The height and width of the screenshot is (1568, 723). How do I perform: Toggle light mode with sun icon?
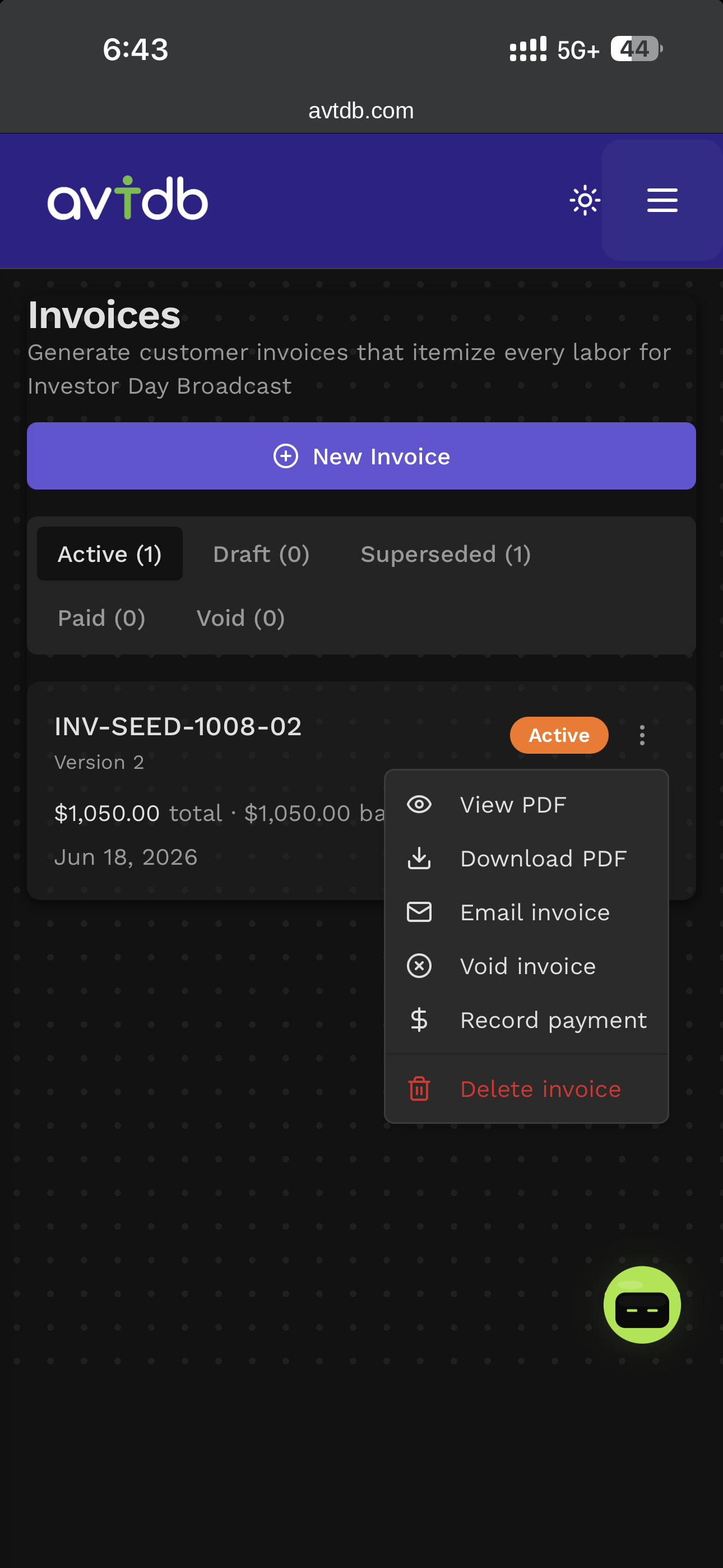click(585, 200)
